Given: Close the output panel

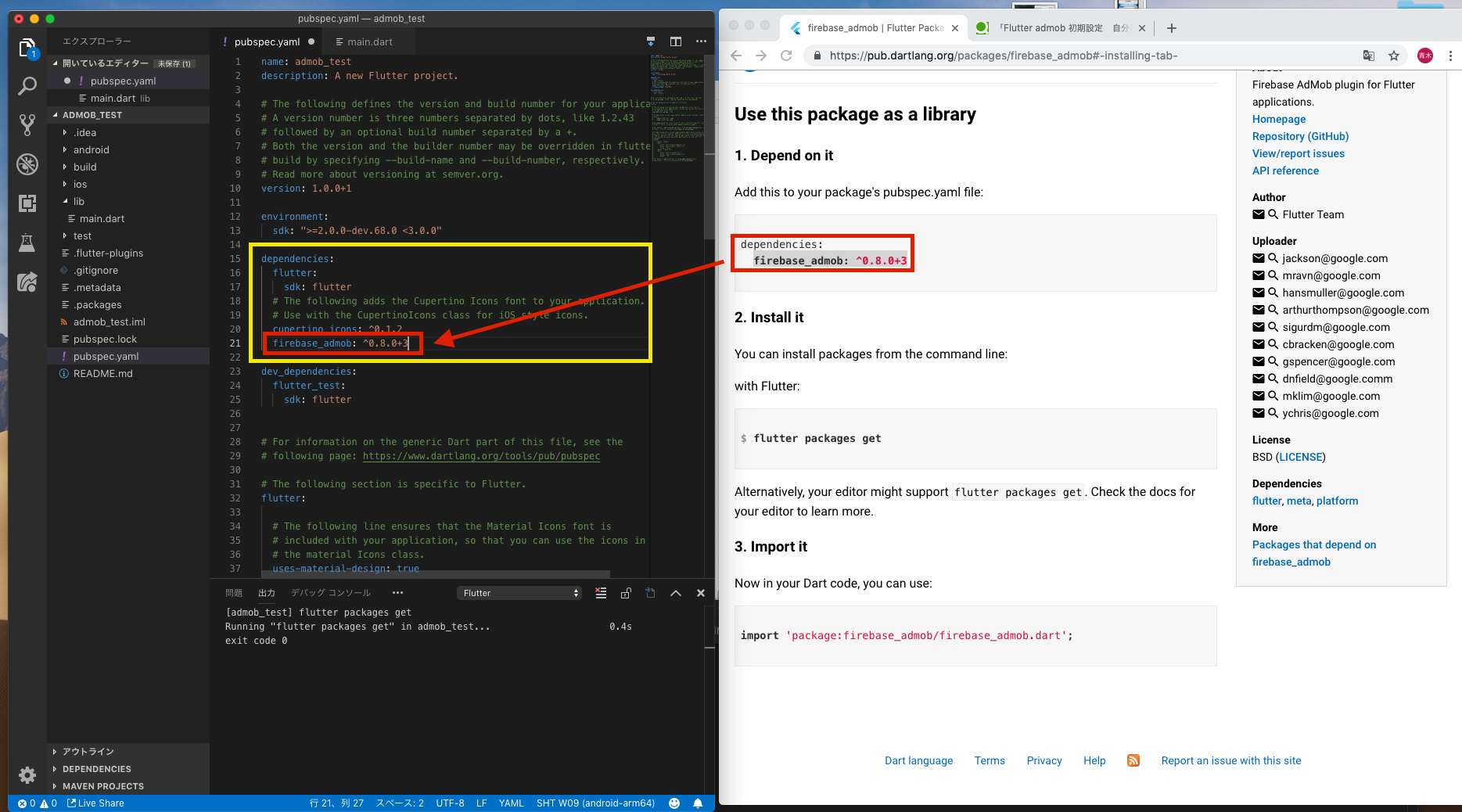Looking at the screenshot, I should coord(701,593).
